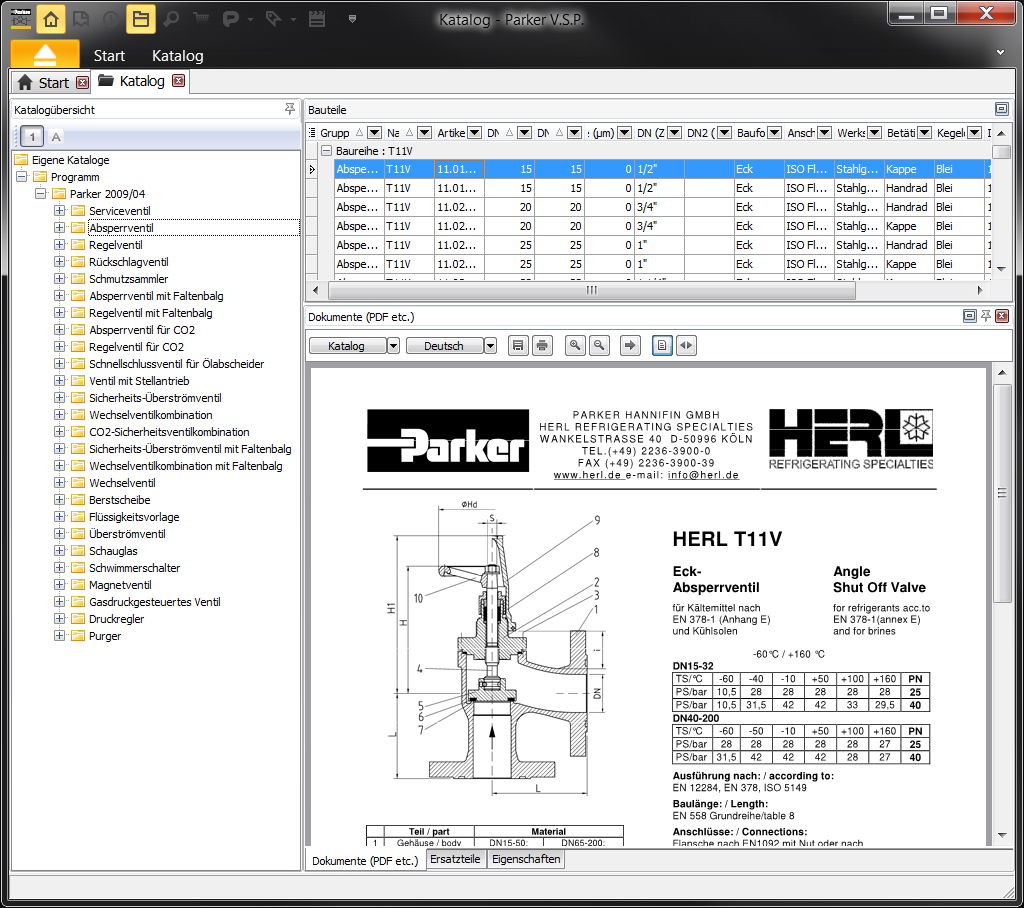The image size is (1024, 908).
Task: Open the Katalog document dropdown arrow
Action: point(393,346)
